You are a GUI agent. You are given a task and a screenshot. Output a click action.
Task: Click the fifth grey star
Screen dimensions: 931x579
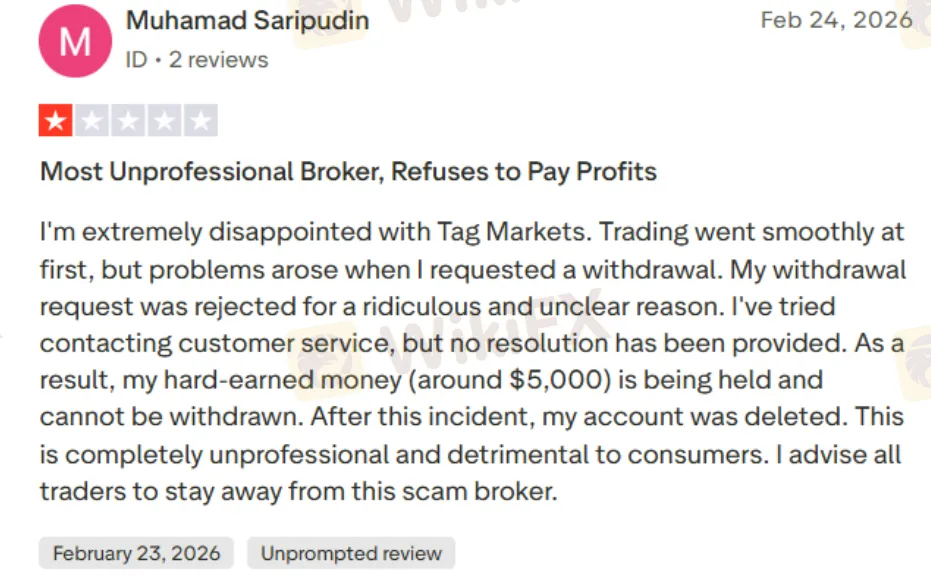201,121
